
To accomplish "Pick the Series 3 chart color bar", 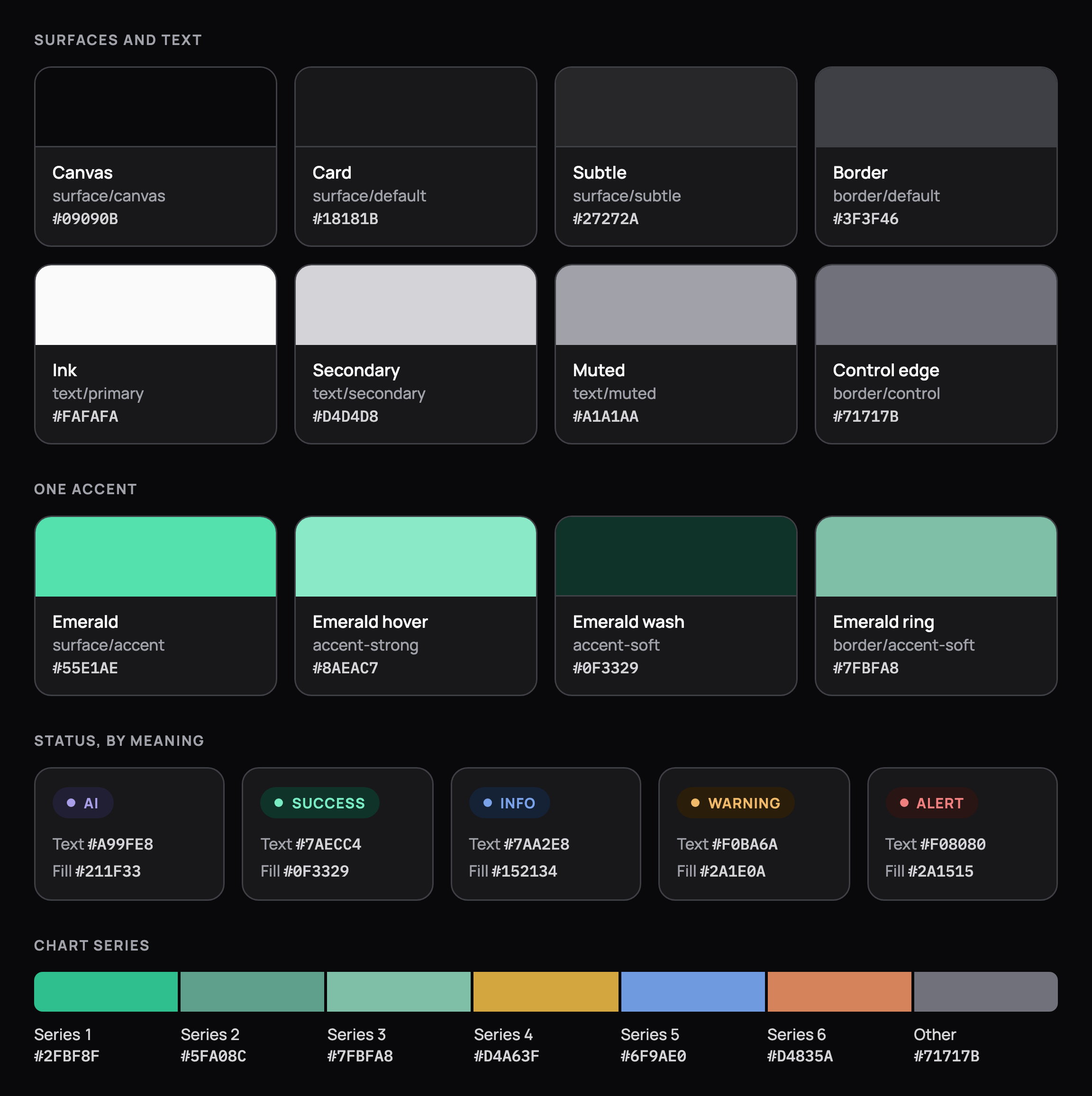I will [x=399, y=992].
